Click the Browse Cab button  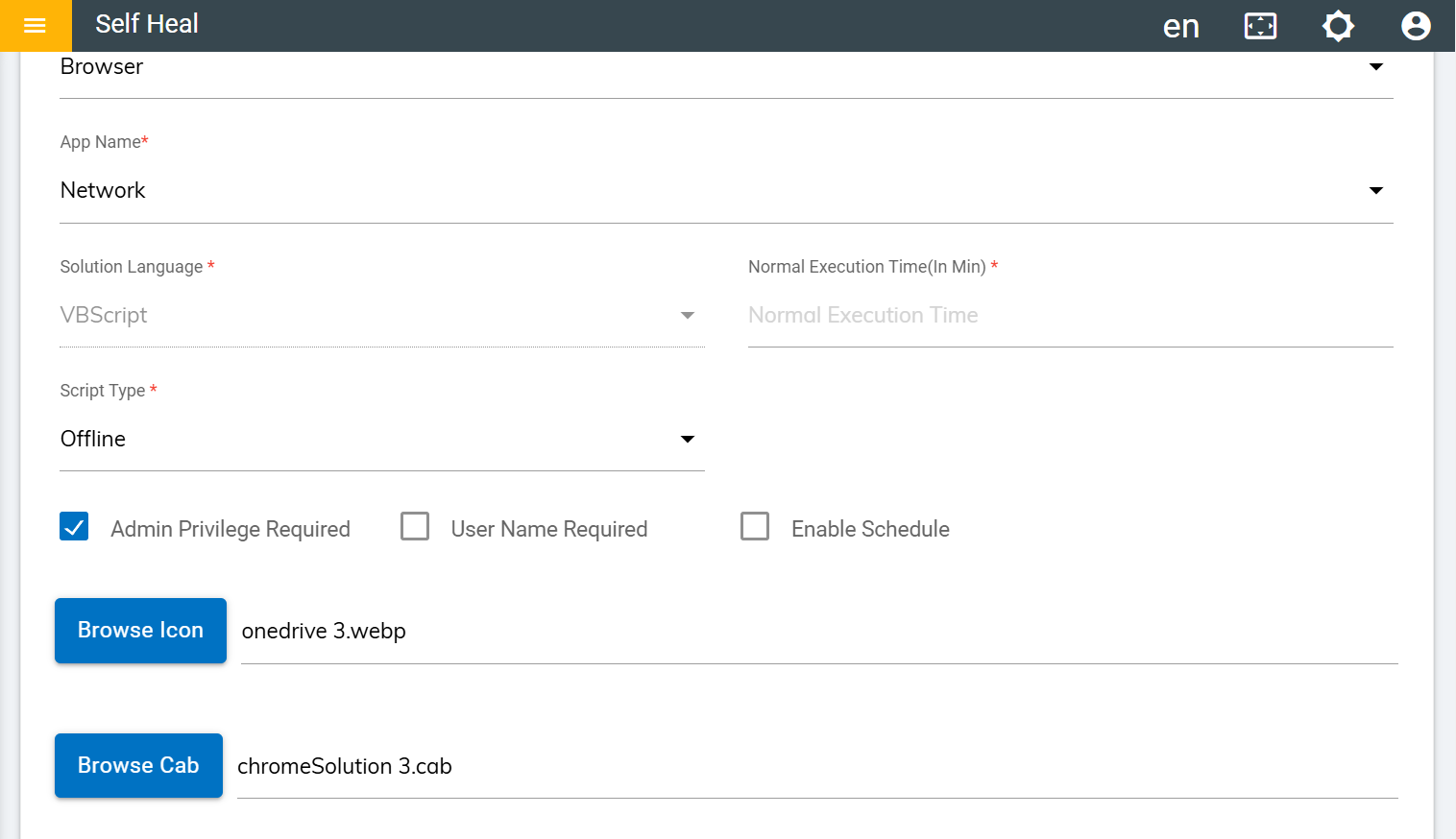[138, 766]
